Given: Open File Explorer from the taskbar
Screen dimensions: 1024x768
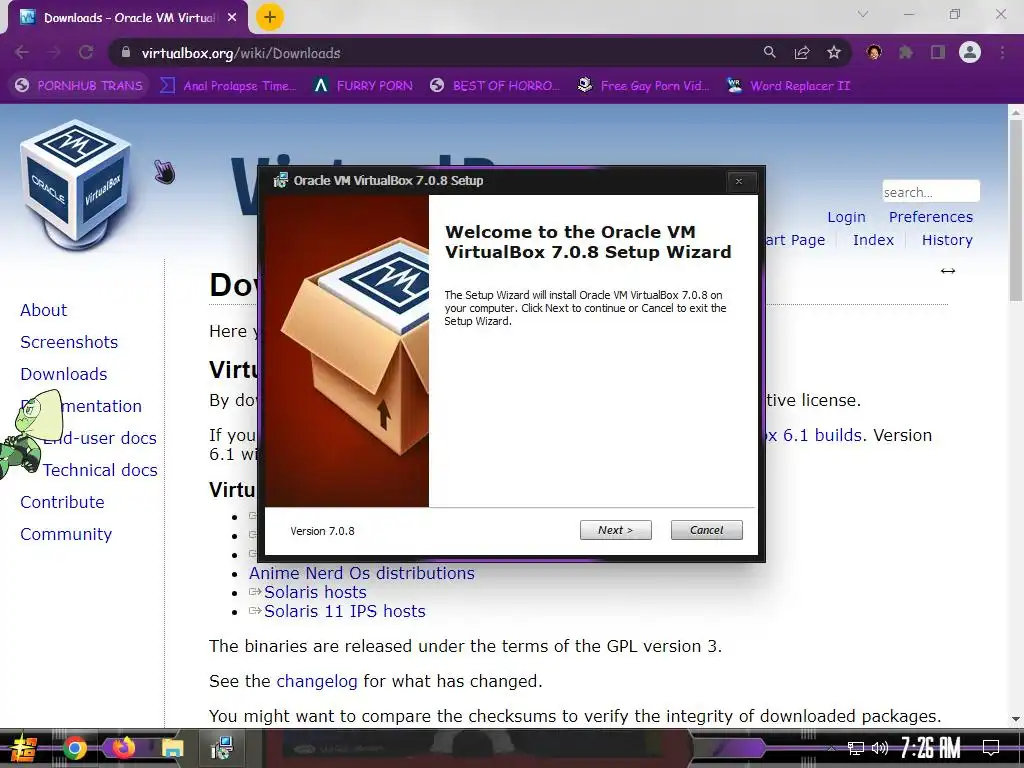Looking at the screenshot, I should point(173,748).
